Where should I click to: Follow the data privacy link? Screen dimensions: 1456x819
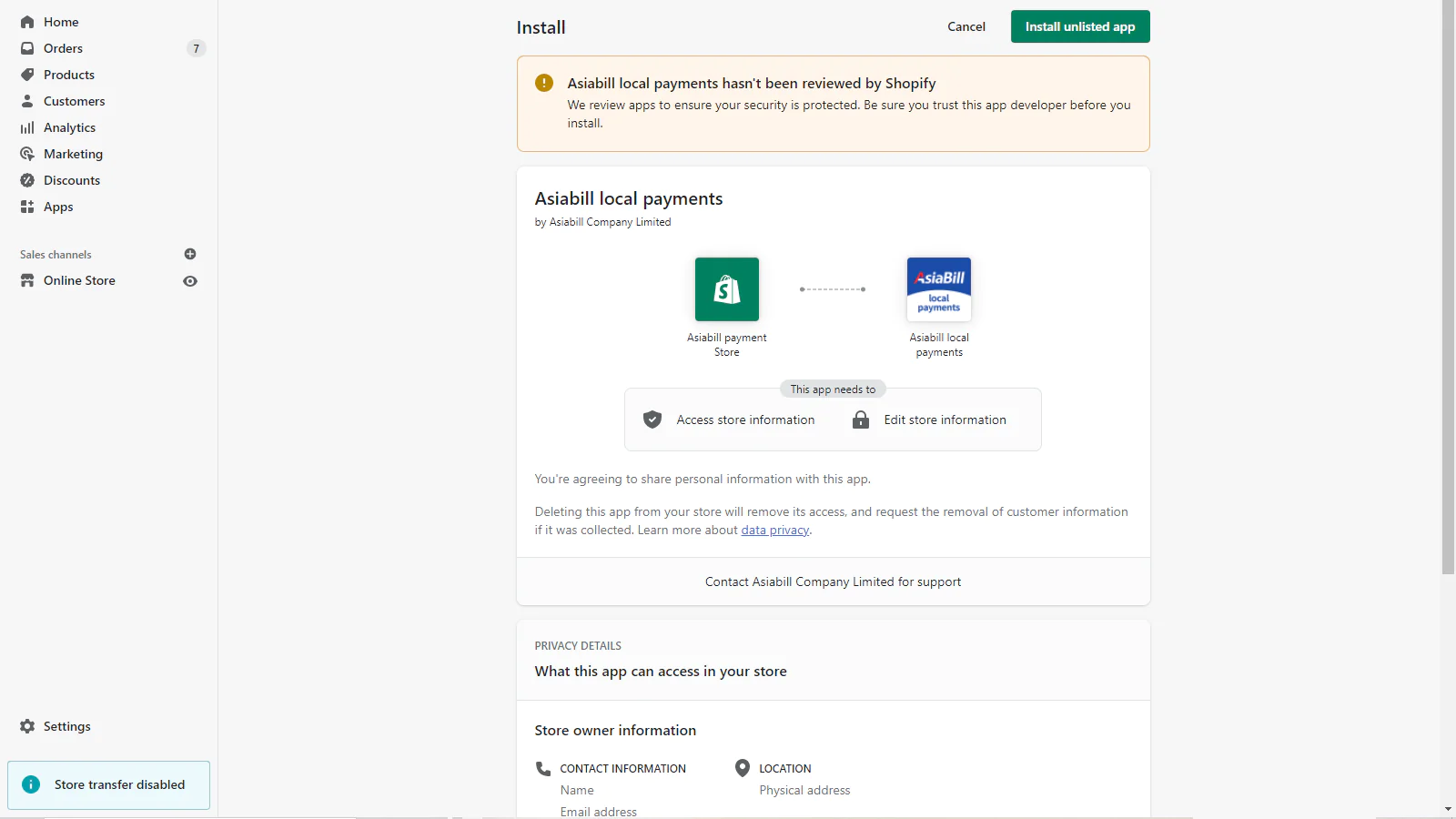[774, 531]
